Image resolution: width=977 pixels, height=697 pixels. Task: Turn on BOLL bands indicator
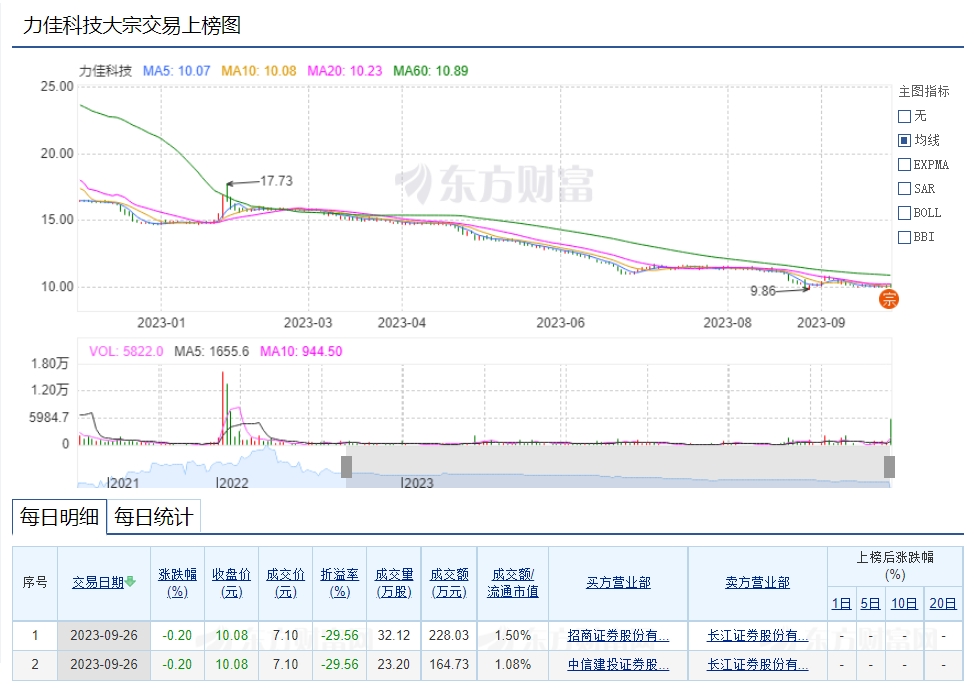(904, 213)
